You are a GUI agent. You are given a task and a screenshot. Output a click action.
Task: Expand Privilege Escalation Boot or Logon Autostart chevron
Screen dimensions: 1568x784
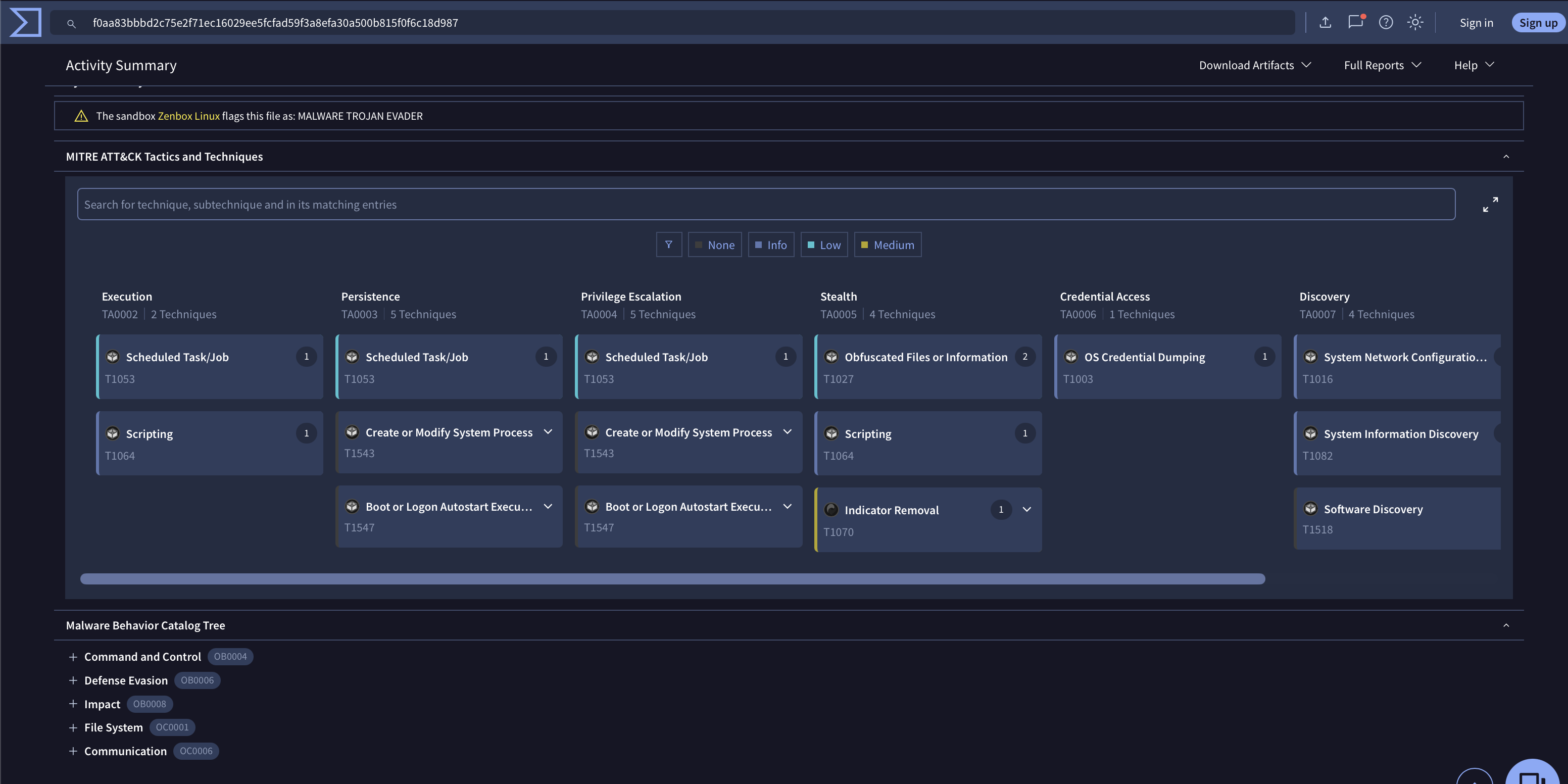click(x=788, y=507)
